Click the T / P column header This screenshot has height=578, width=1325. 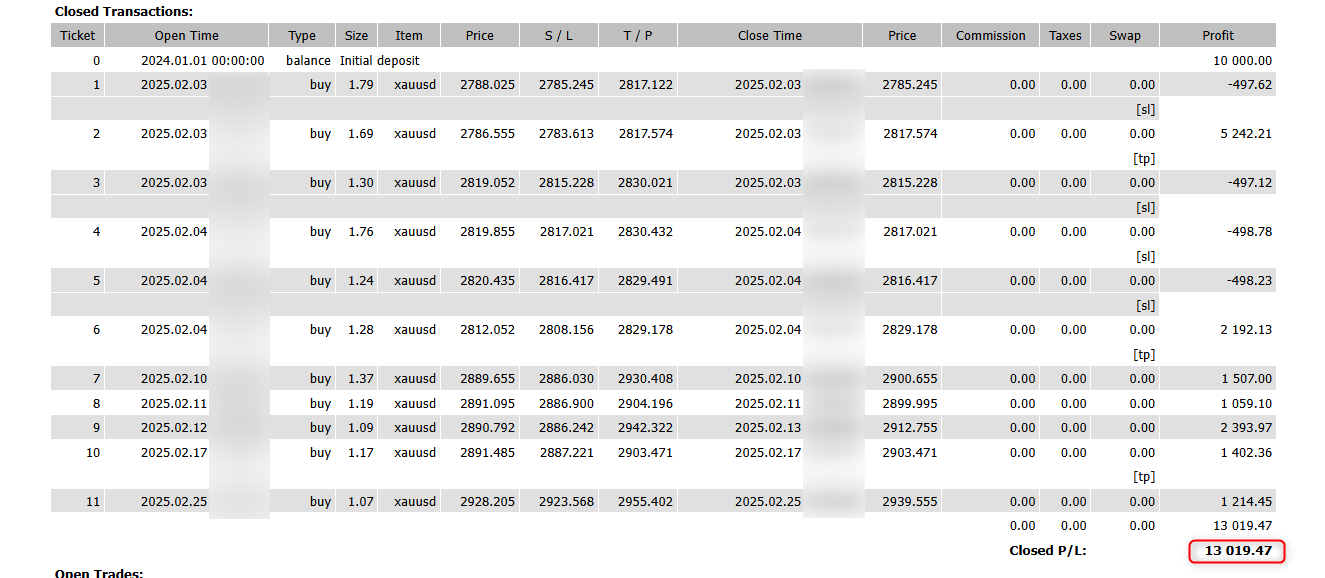(x=638, y=35)
